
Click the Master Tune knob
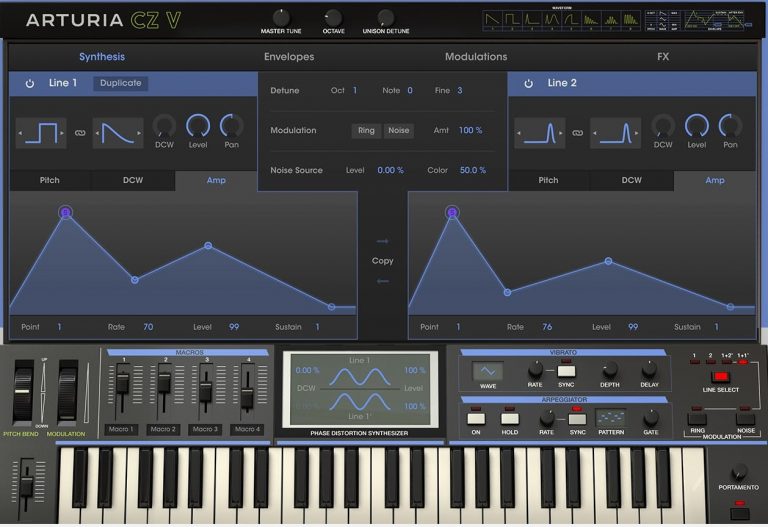click(x=281, y=18)
